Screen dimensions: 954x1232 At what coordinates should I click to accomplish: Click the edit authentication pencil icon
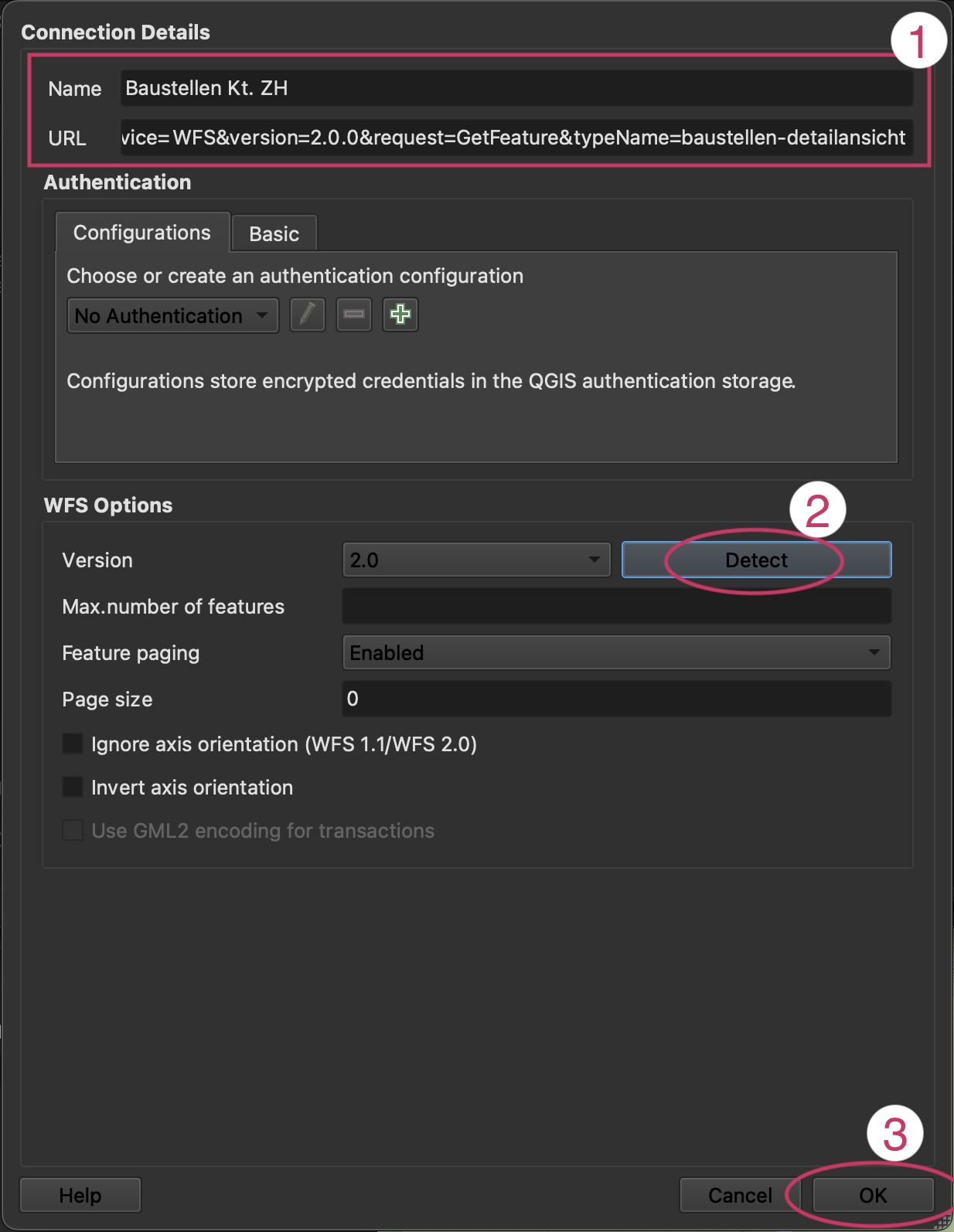[x=307, y=315]
